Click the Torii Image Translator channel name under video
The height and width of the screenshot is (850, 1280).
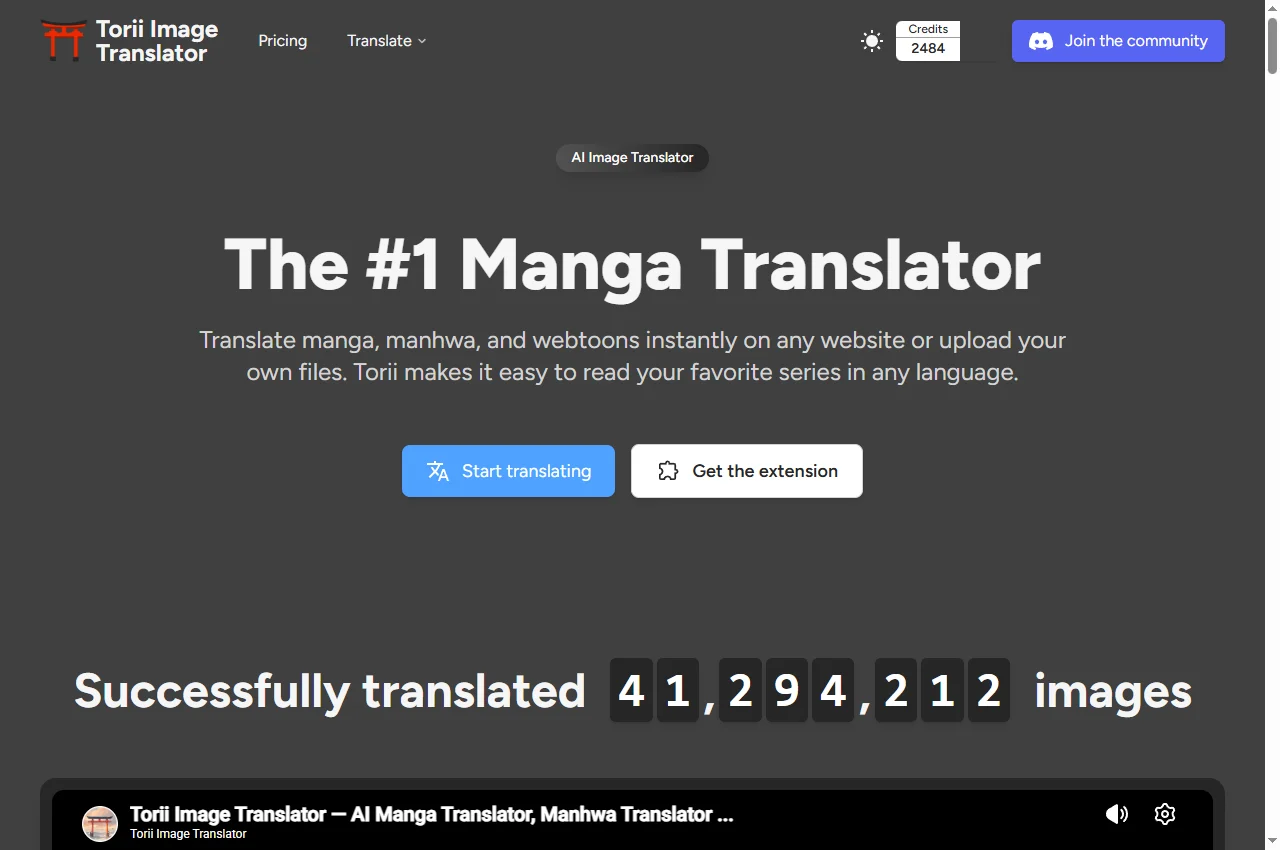click(188, 834)
